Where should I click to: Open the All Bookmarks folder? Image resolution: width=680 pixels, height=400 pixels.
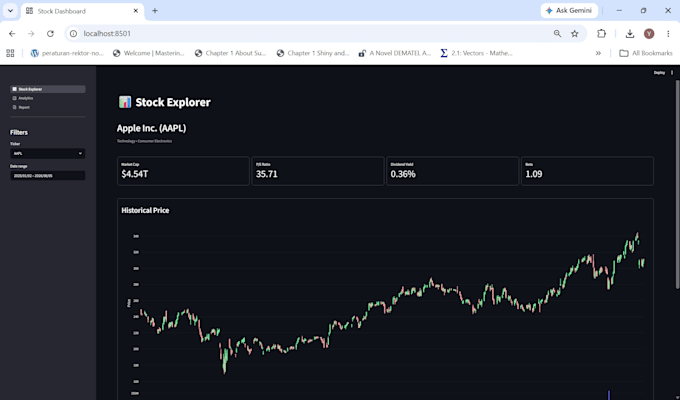coord(646,53)
